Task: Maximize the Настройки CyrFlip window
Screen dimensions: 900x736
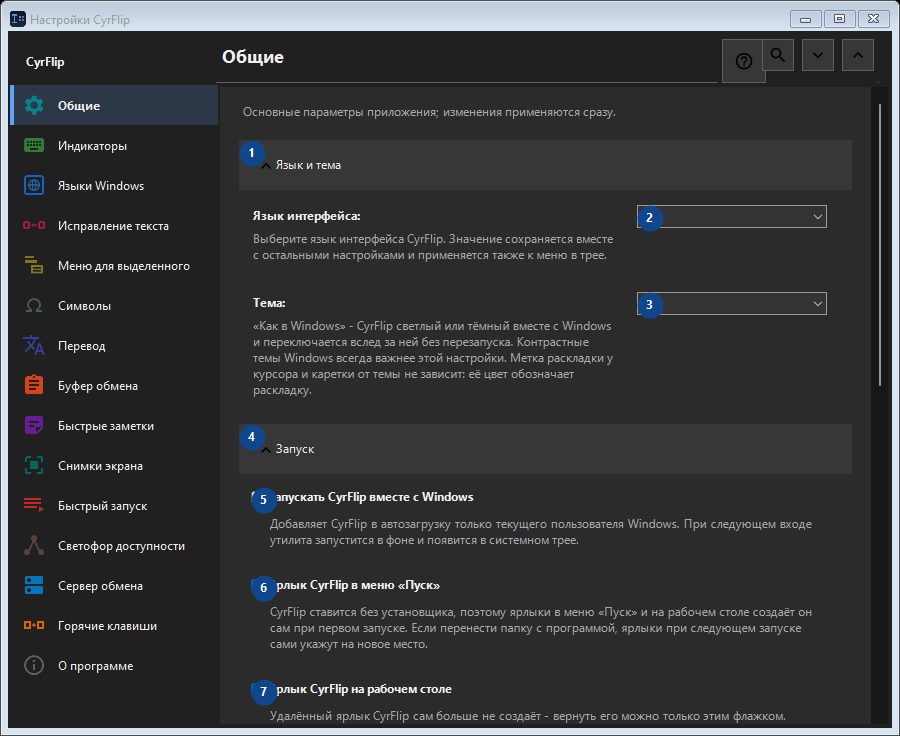Action: [839, 19]
